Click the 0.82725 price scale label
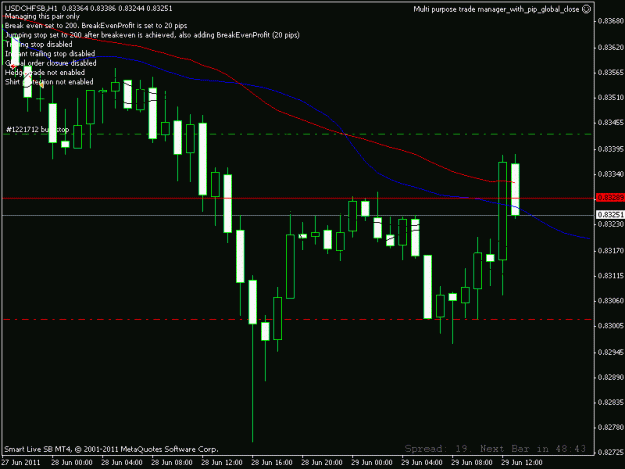625x469 pixels. 611,453
